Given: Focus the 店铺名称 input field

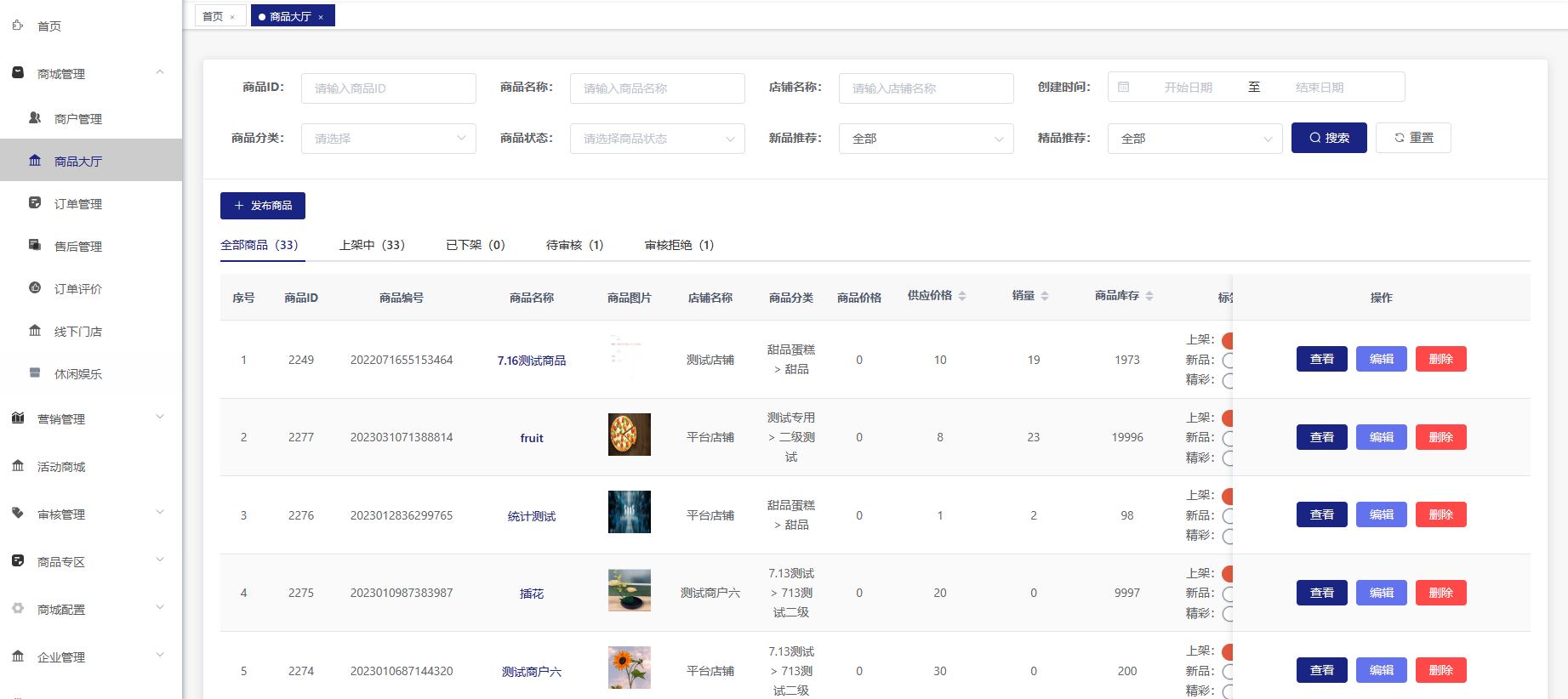Looking at the screenshot, I should click(x=927, y=88).
